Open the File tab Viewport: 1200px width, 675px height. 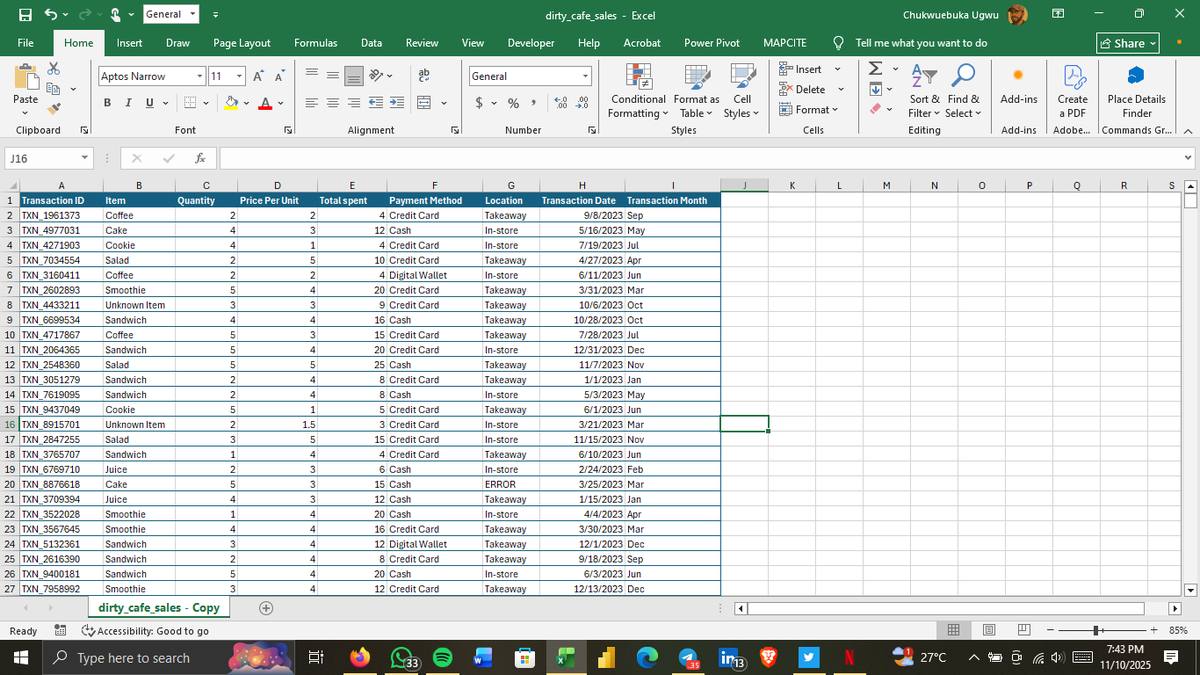(x=26, y=43)
